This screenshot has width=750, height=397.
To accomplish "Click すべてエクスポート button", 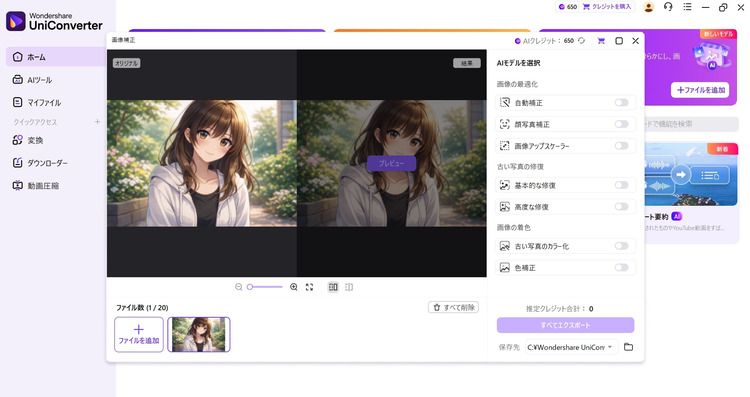I will pos(565,325).
